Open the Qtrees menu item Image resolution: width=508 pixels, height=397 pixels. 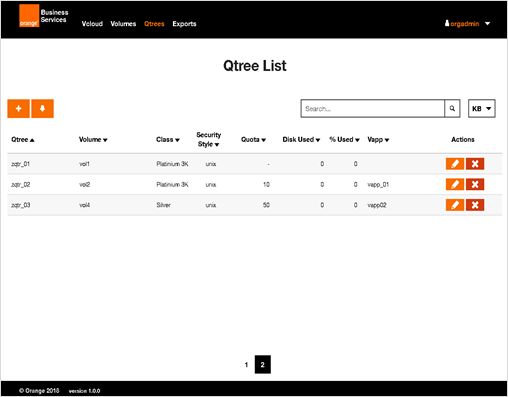154,24
